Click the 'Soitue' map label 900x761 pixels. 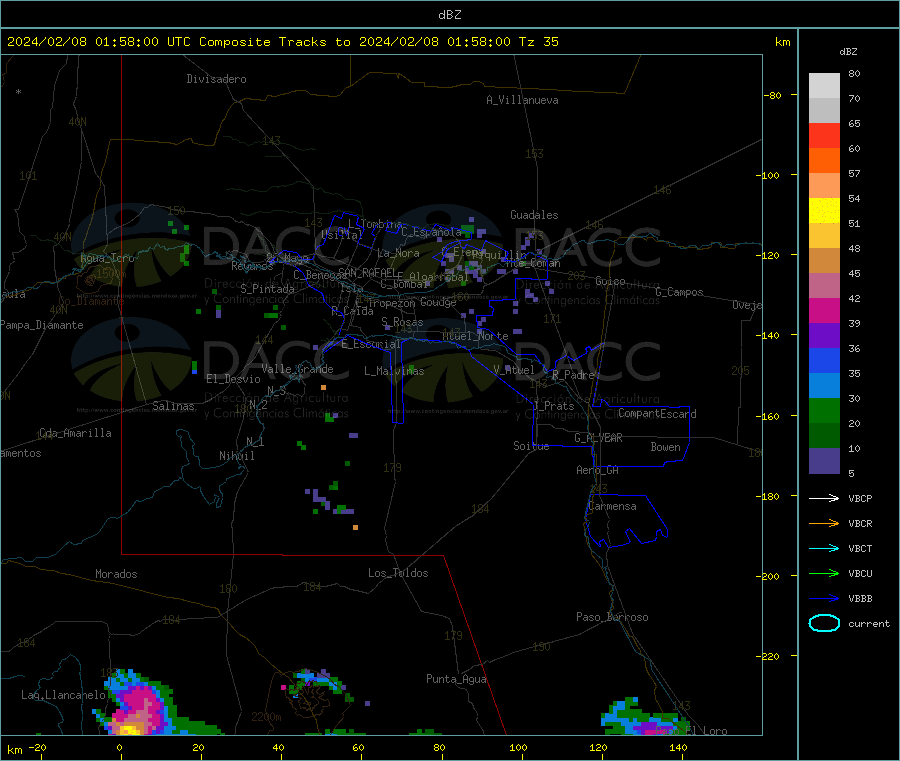pyautogui.click(x=531, y=446)
